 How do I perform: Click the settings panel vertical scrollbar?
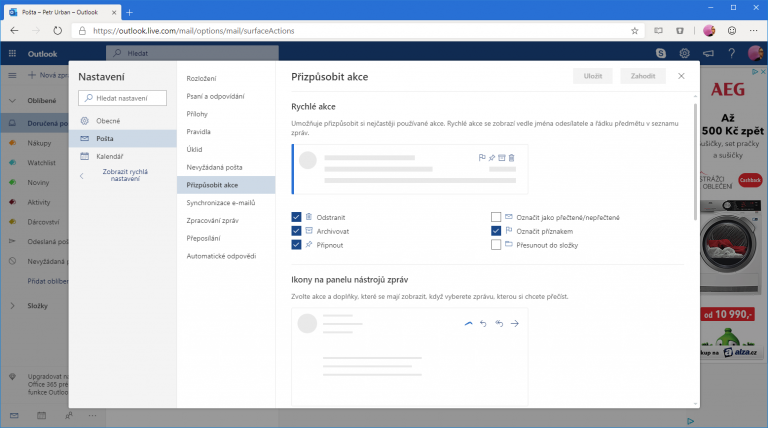(695, 162)
